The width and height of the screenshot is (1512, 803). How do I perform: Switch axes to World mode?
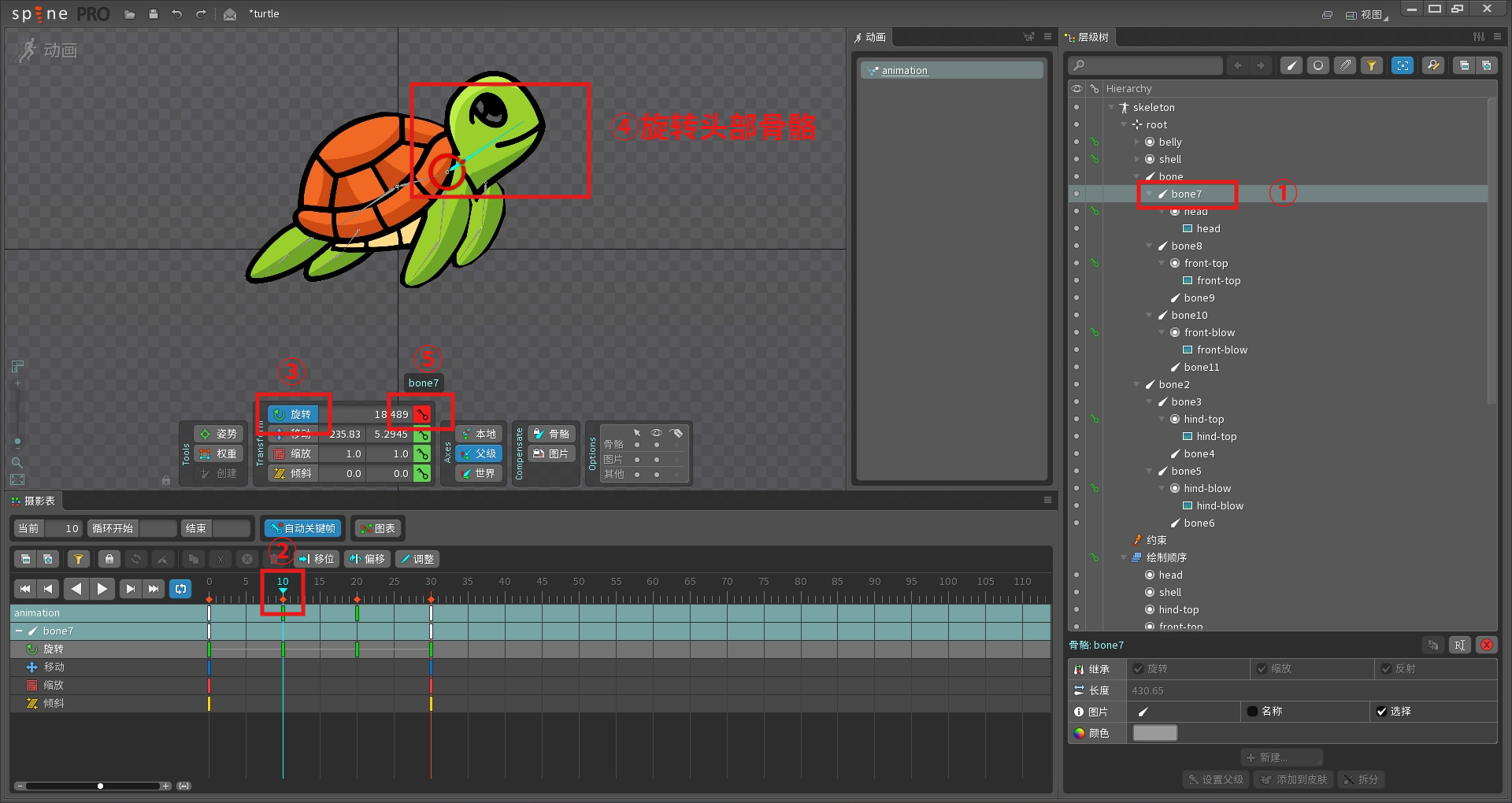click(x=479, y=473)
